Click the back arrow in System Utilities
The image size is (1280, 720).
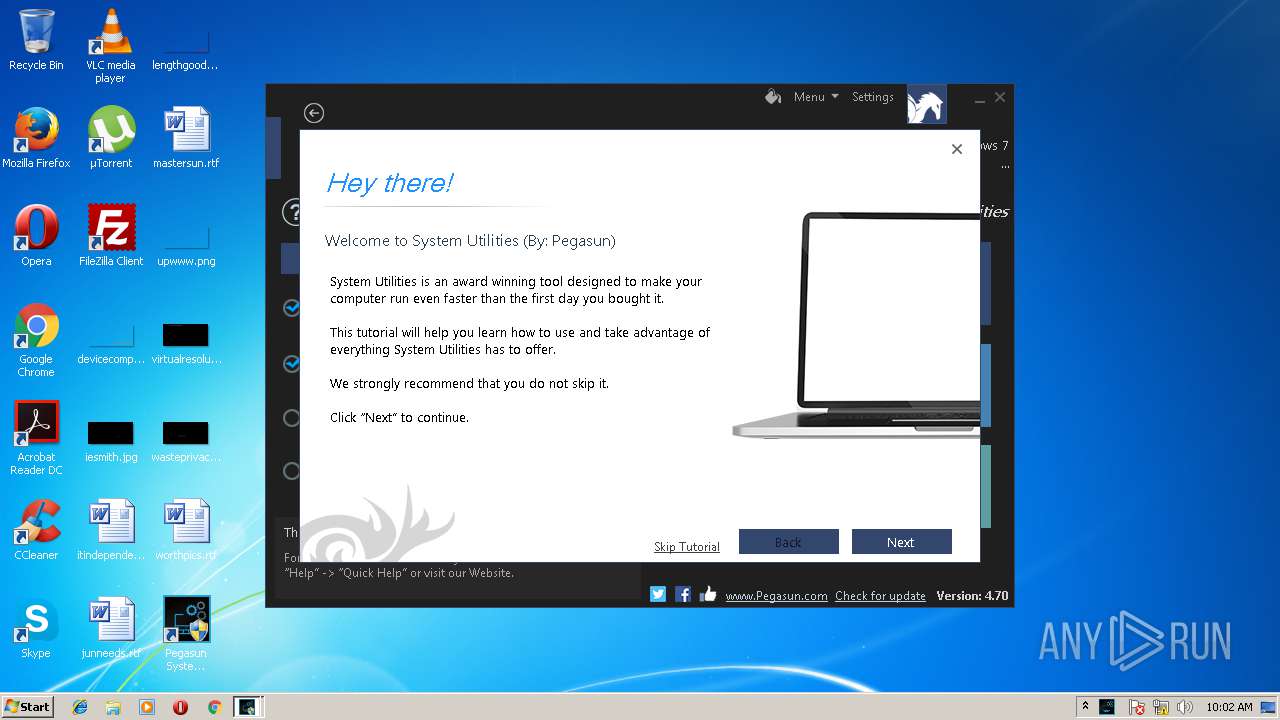[314, 113]
